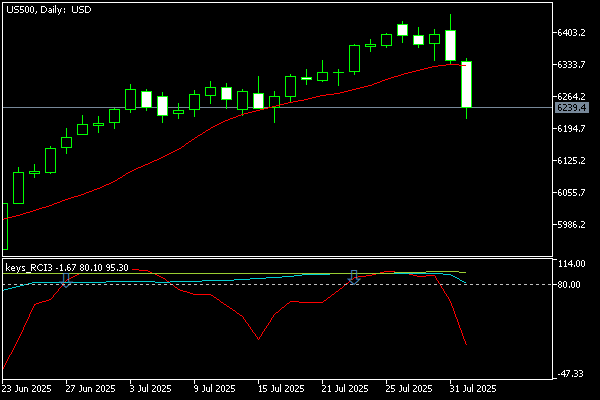
Task: Select the latest large white bearish candle
Action: click(466, 85)
